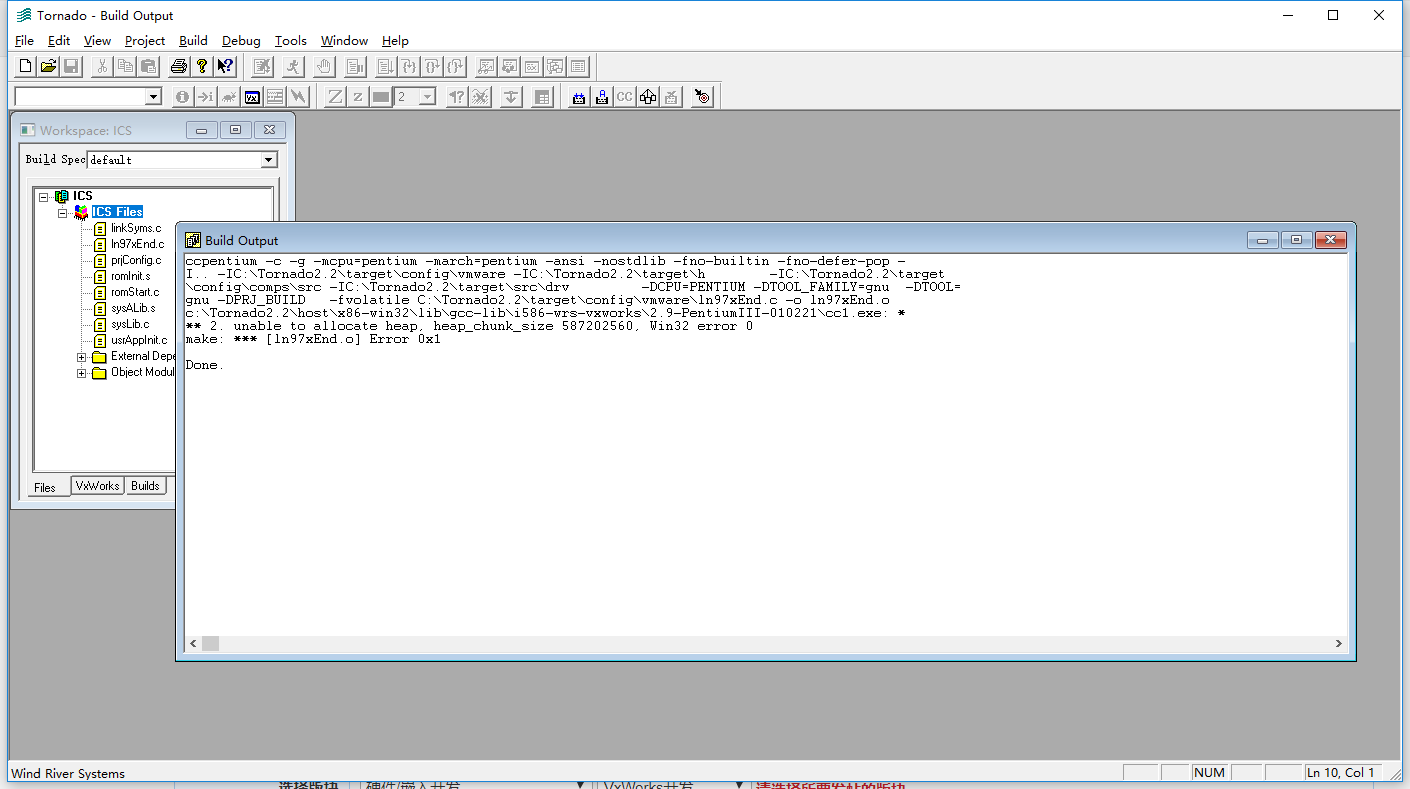Screen dimensions: 1410x789
Task: Open the Build Spec 'default' dropdown
Action: pos(268,160)
